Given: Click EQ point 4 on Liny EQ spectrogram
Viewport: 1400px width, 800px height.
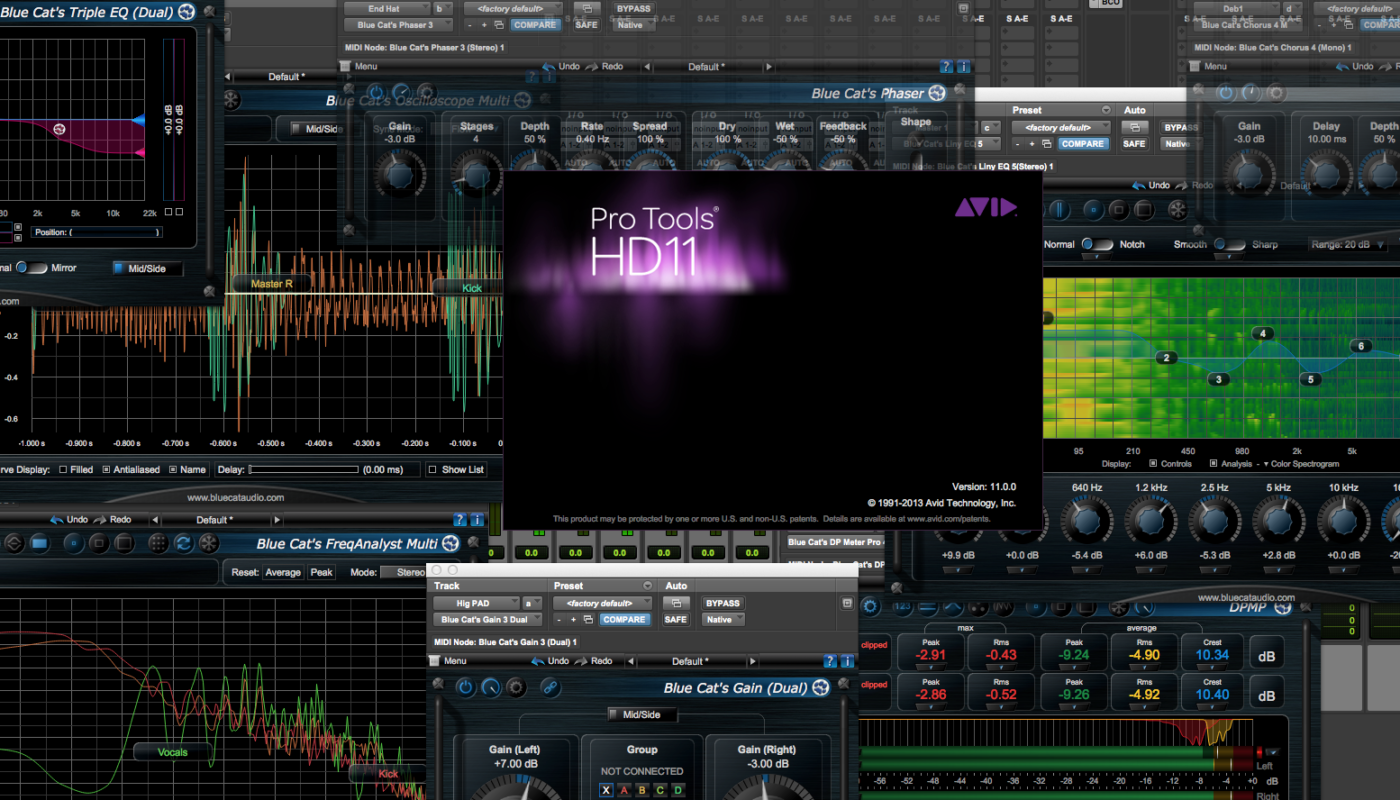Looking at the screenshot, I should [x=1263, y=334].
